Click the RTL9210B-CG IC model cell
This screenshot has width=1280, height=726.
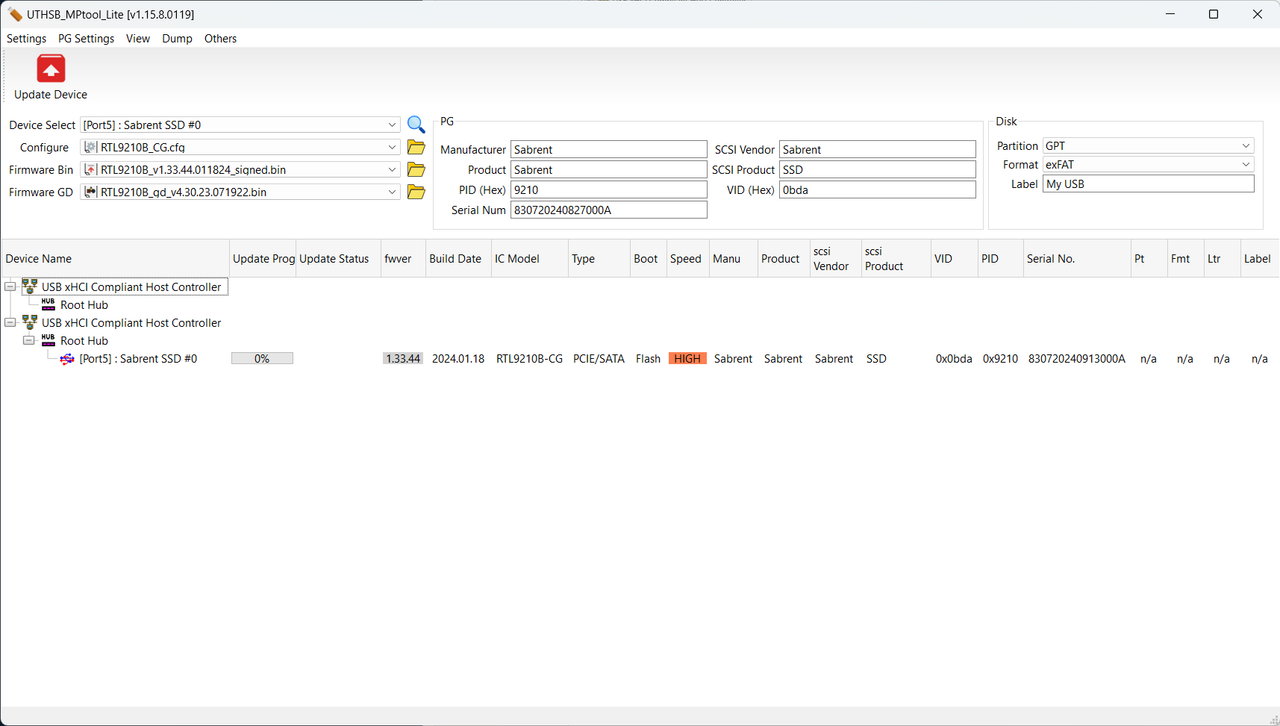529,359
